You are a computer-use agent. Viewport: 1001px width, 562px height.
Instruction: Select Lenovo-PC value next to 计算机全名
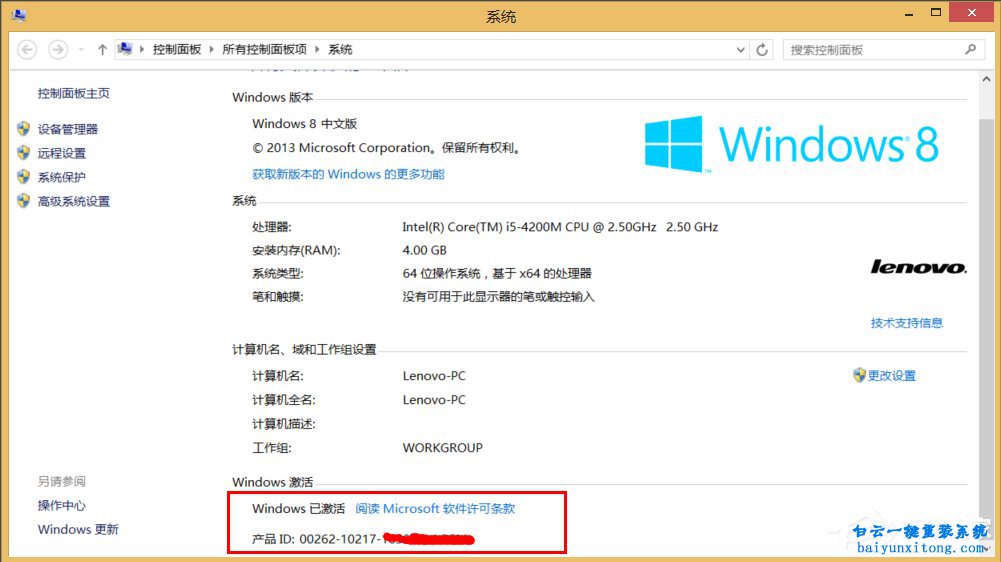pyautogui.click(x=434, y=400)
